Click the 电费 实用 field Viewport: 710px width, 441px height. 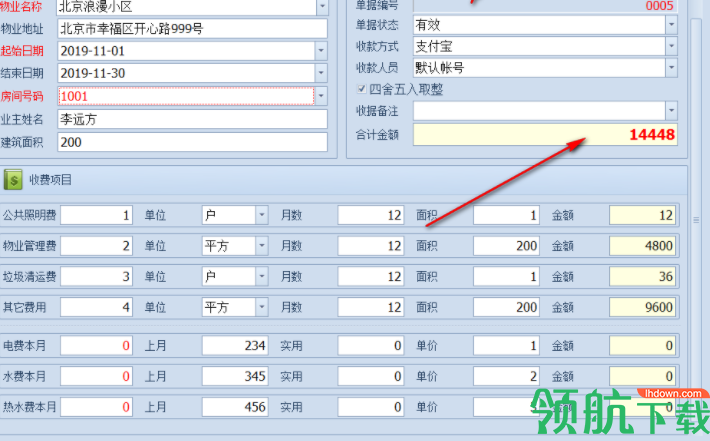(371, 345)
